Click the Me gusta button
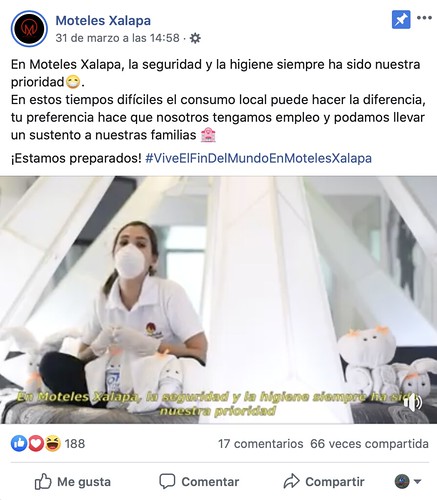 (73, 482)
